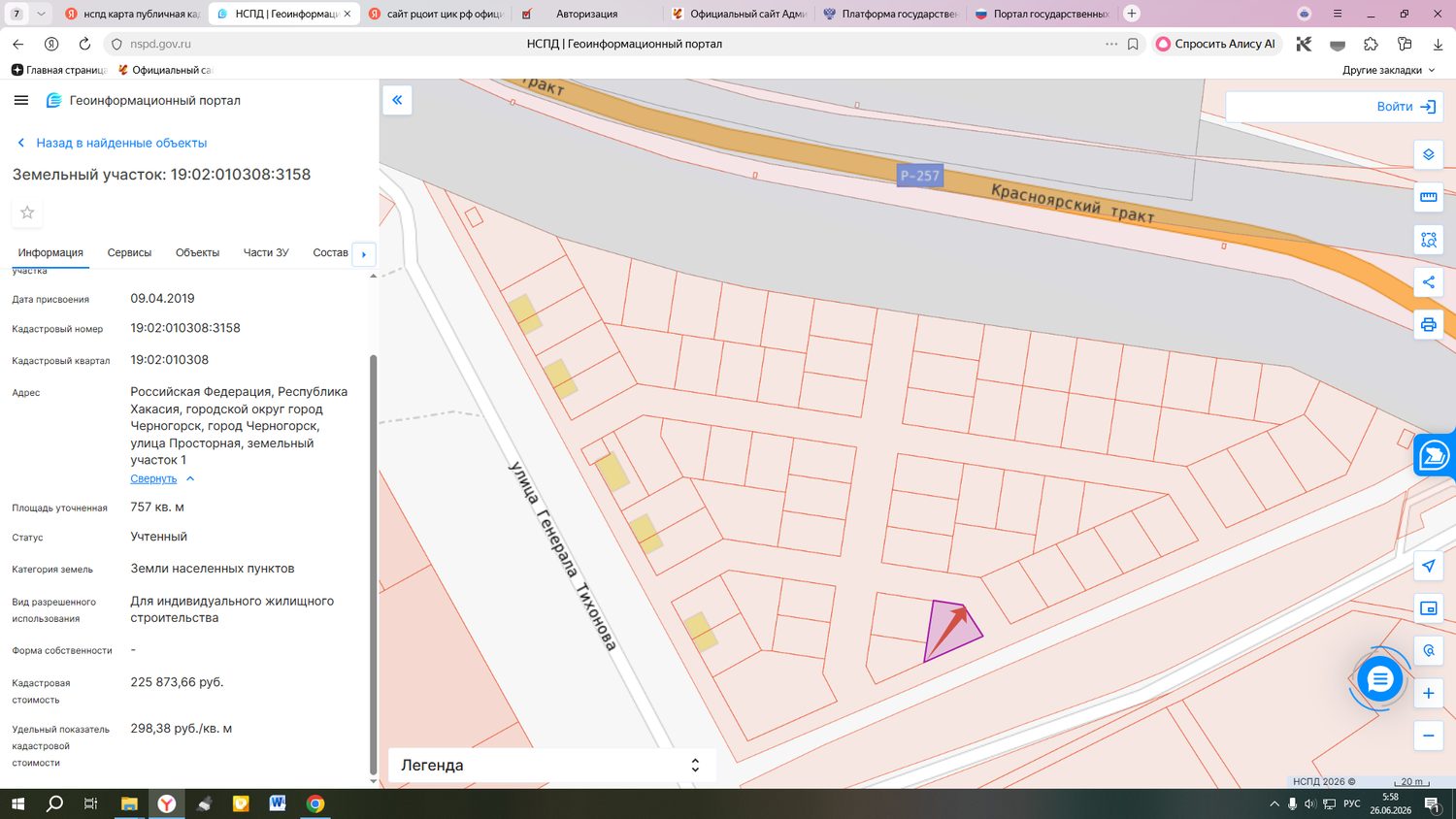This screenshot has width=1456, height=819.
Task: Zoom in the map with plus
Action: coord(1428,693)
